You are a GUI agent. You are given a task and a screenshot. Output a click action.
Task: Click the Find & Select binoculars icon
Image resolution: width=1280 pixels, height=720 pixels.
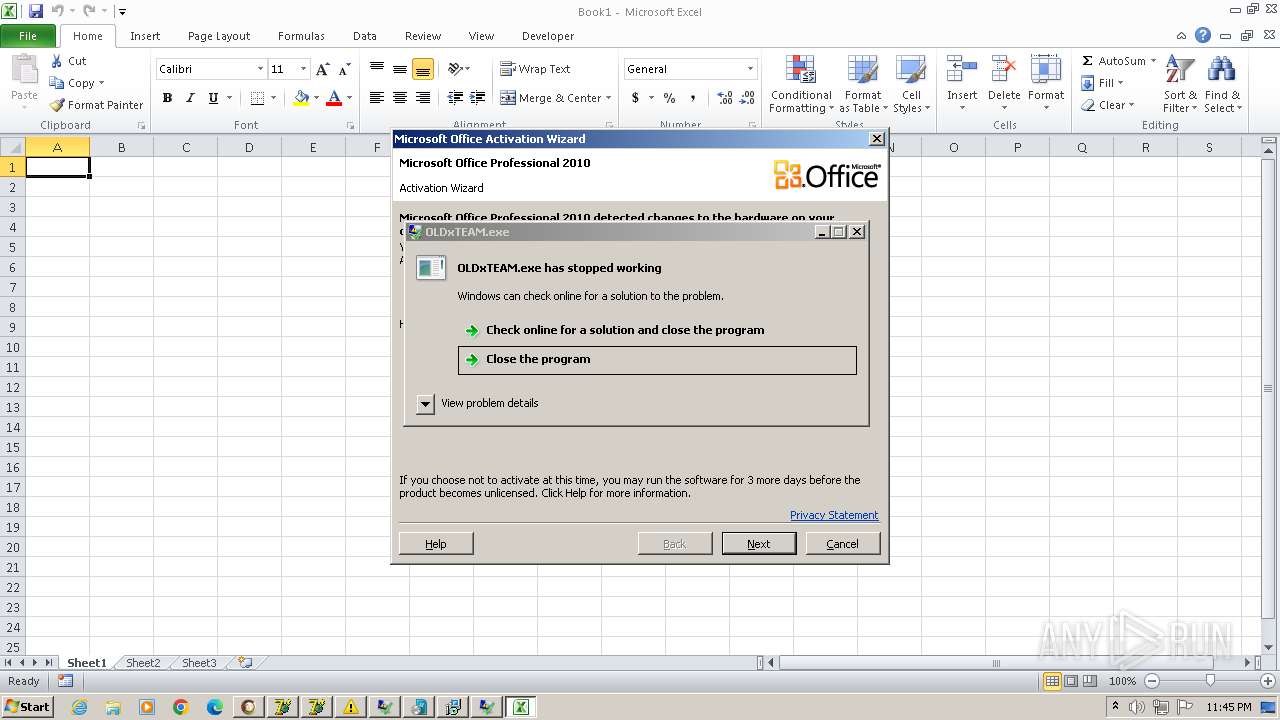(x=1221, y=71)
